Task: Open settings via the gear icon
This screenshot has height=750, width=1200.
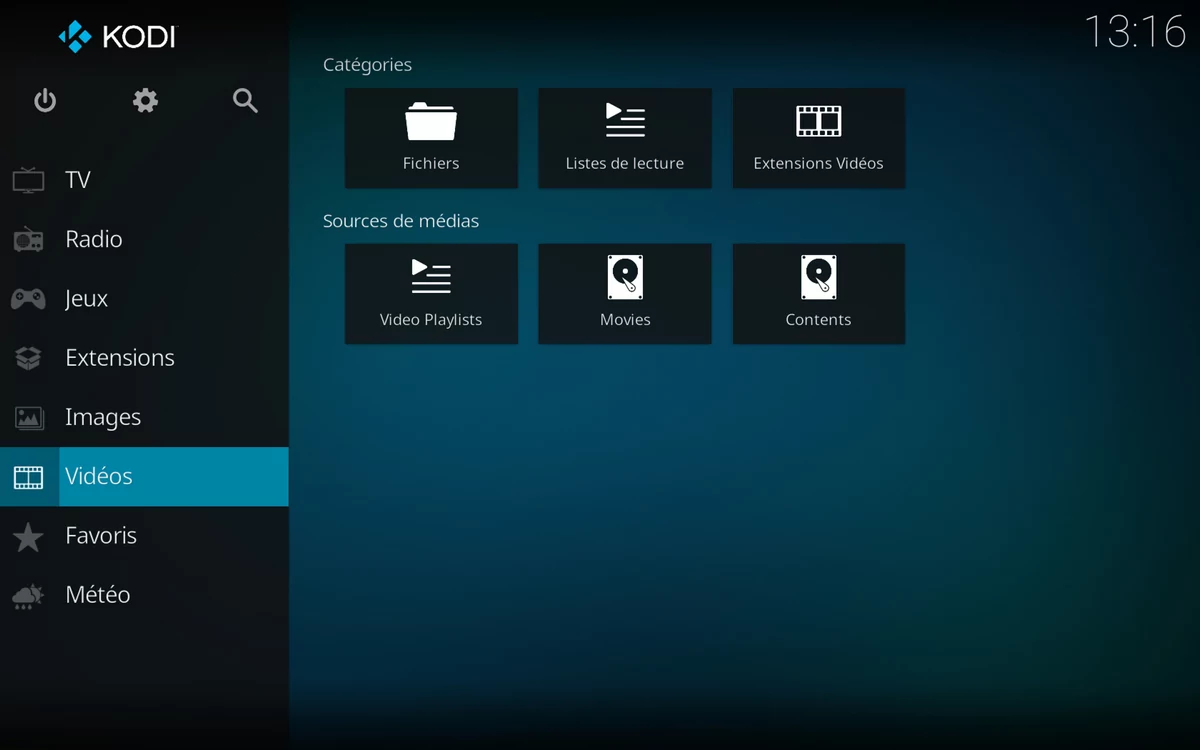Action: 146,100
